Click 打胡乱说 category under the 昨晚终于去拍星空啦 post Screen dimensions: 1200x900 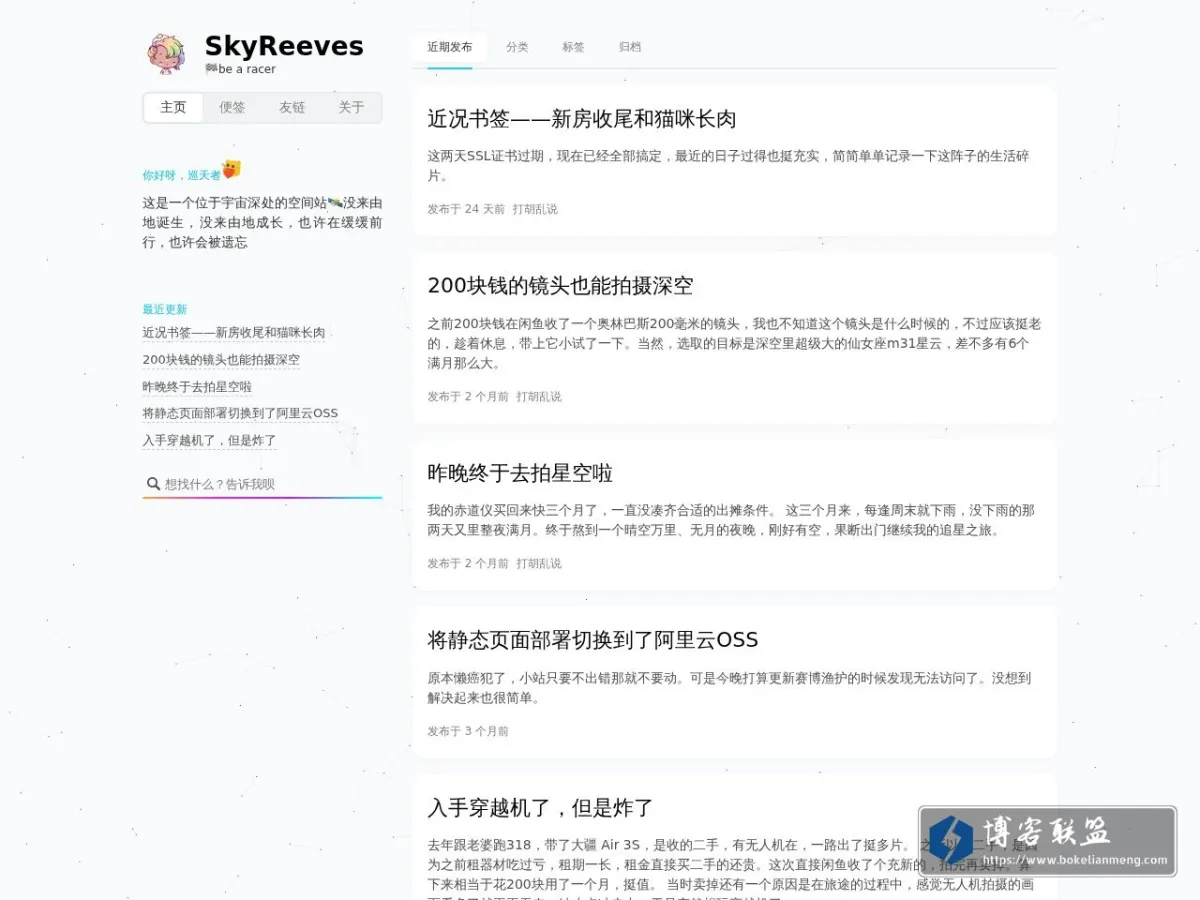539,564
